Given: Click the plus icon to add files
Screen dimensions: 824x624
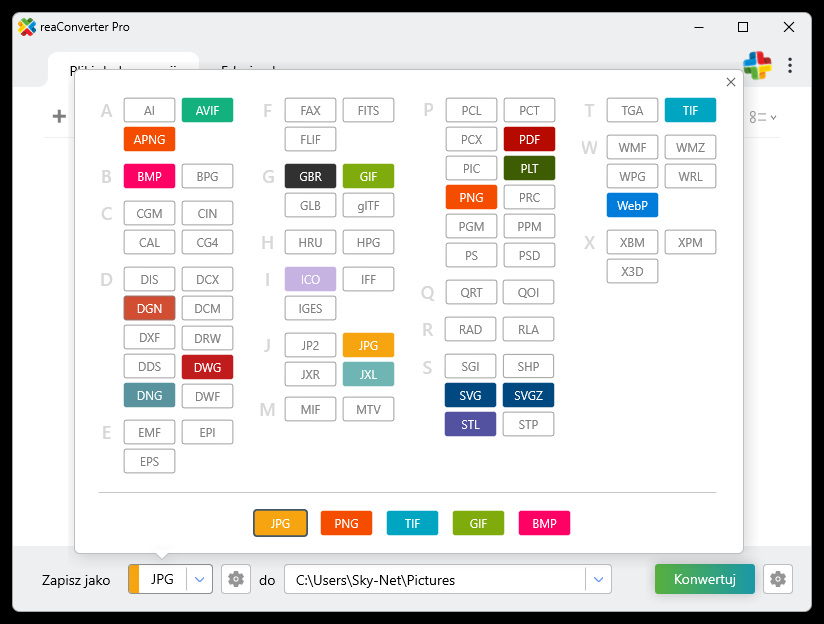Looking at the screenshot, I should [x=59, y=116].
